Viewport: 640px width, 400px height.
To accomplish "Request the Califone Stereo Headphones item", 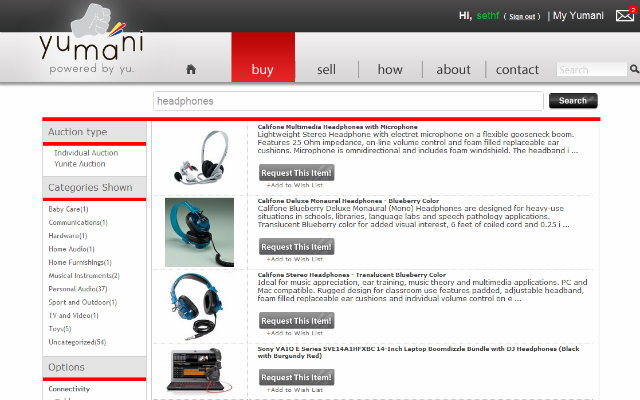I will tap(296, 321).
